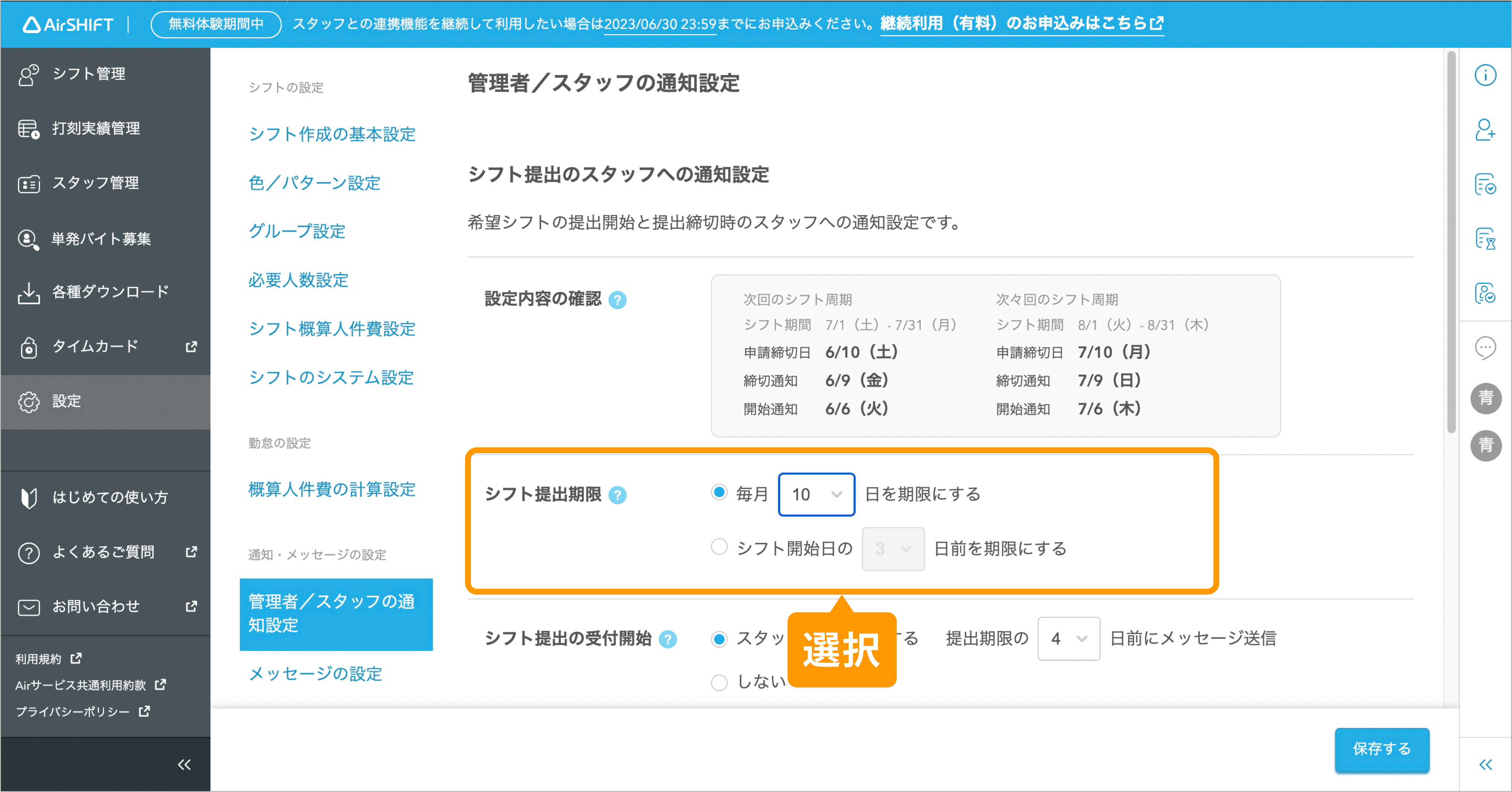
Task: Click help icon next to 設定内容の確認
Action: coord(618,301)
